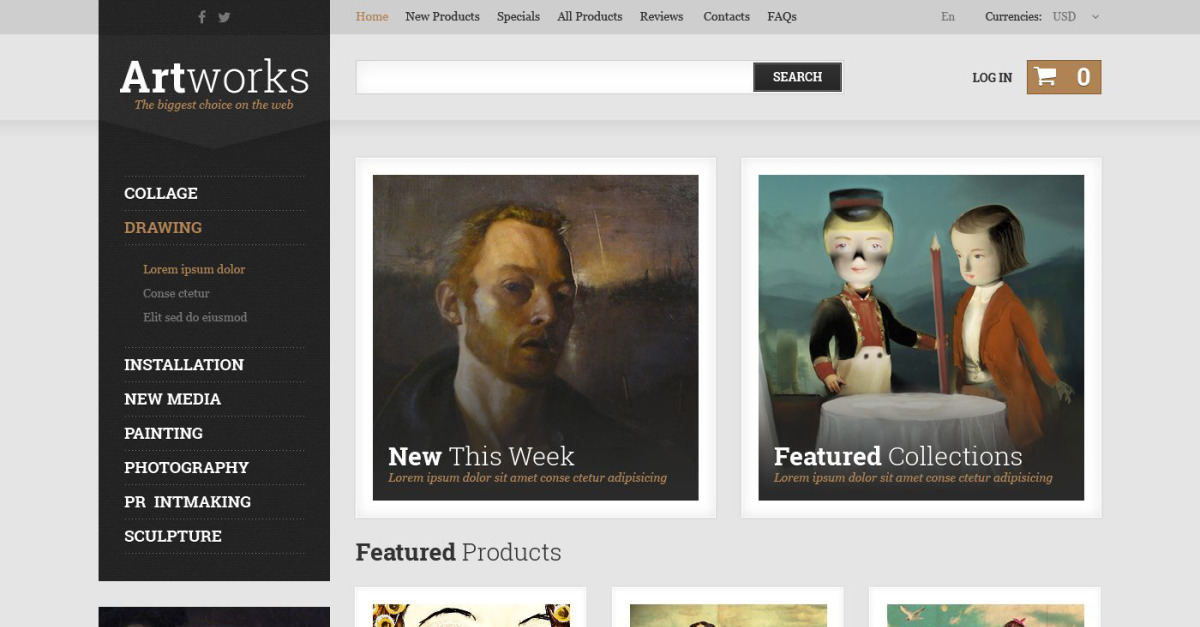Screen dimensions: 1200x627
Task: Expand the Drawing category
Action: tap(163, 228)
